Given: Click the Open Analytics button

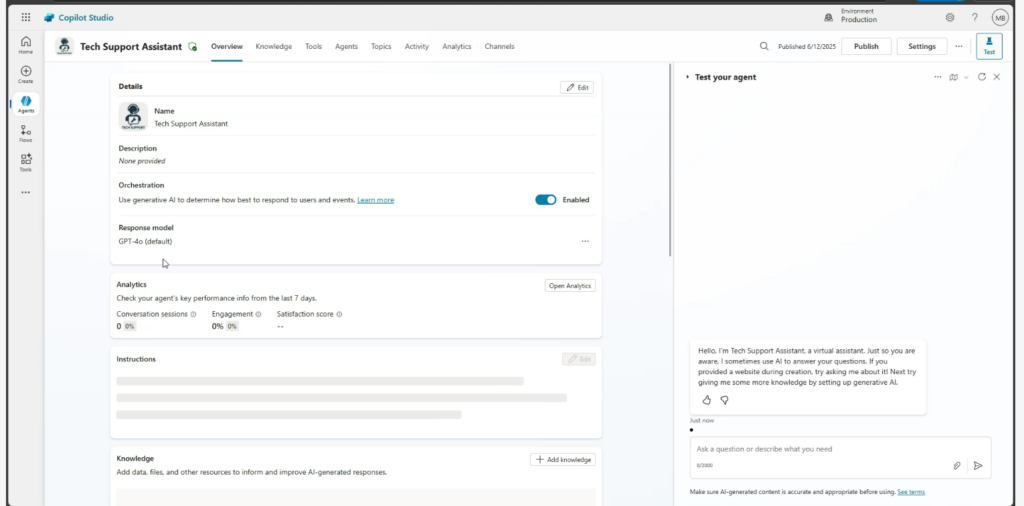Looking at the screenshot, I should (x=570, y=285).
